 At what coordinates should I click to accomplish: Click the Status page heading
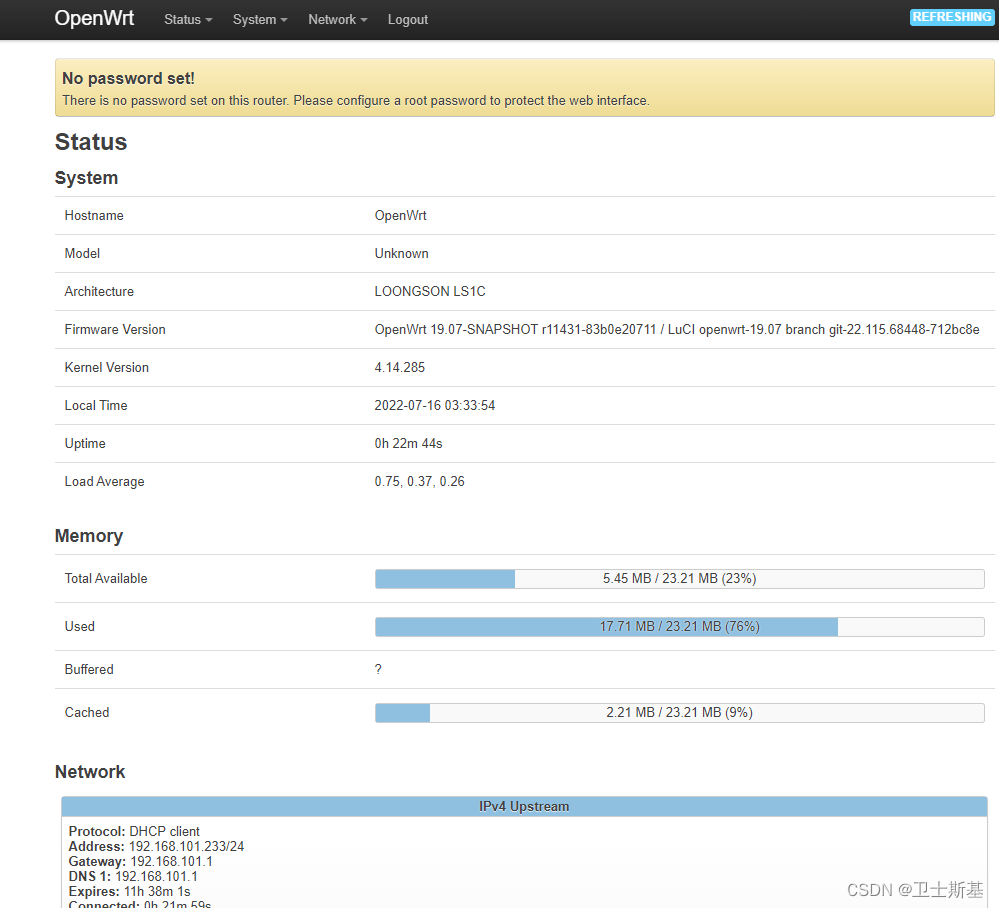pyautogui.click(x=91, y=141)
